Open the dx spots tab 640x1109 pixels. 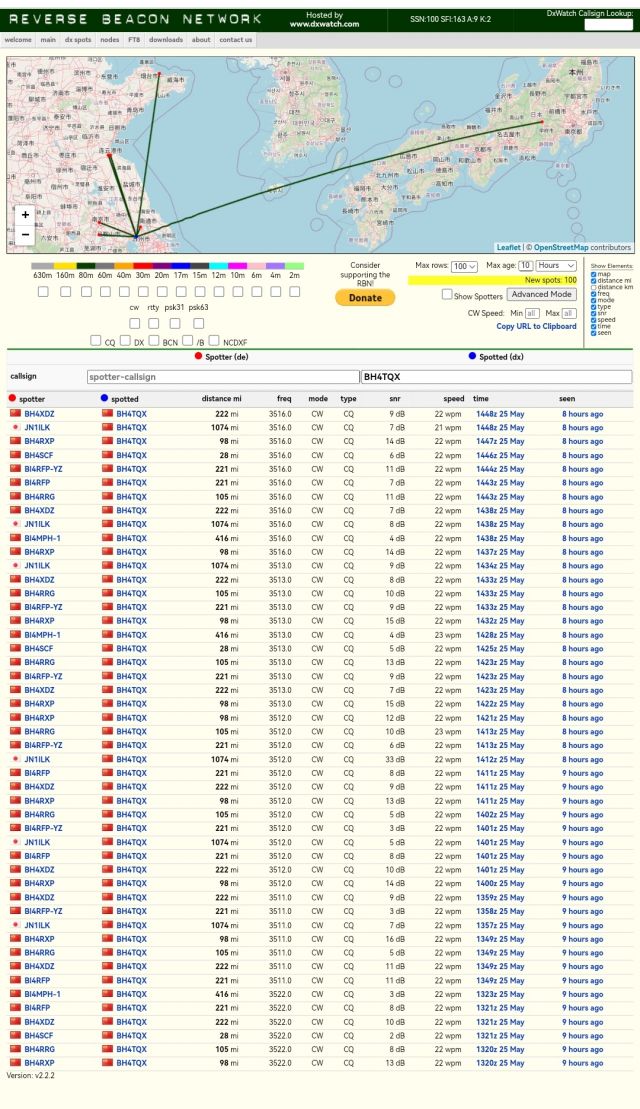pyautogui.click(x=78, y=40)
